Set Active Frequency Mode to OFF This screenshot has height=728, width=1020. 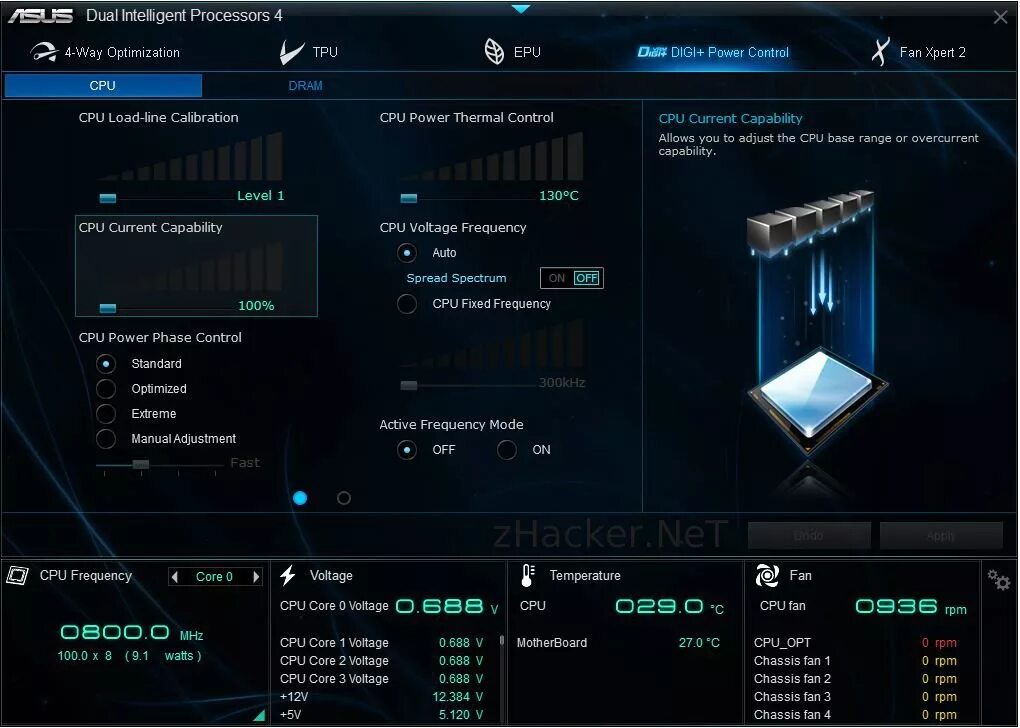coord(407,450)
